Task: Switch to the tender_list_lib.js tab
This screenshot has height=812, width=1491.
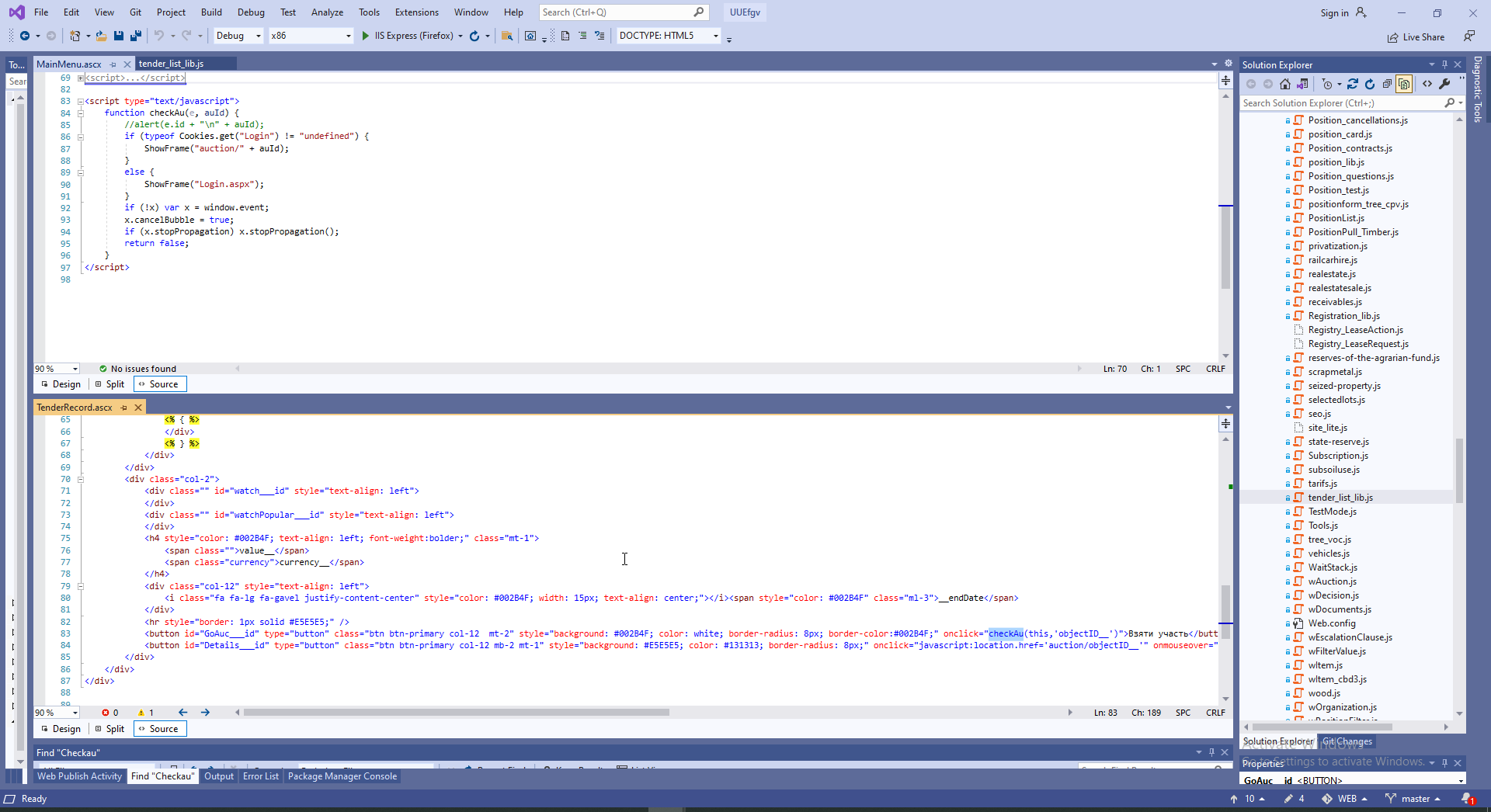Action: [x=171, y=64]
